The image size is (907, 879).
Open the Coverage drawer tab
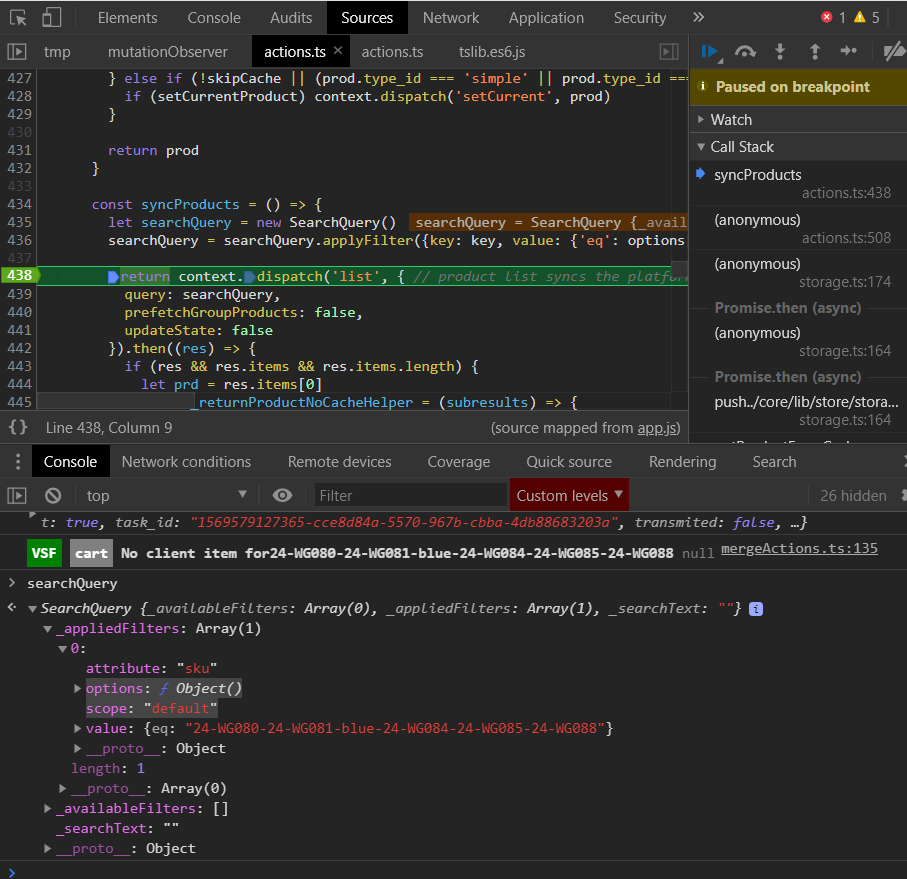(459, 462)
